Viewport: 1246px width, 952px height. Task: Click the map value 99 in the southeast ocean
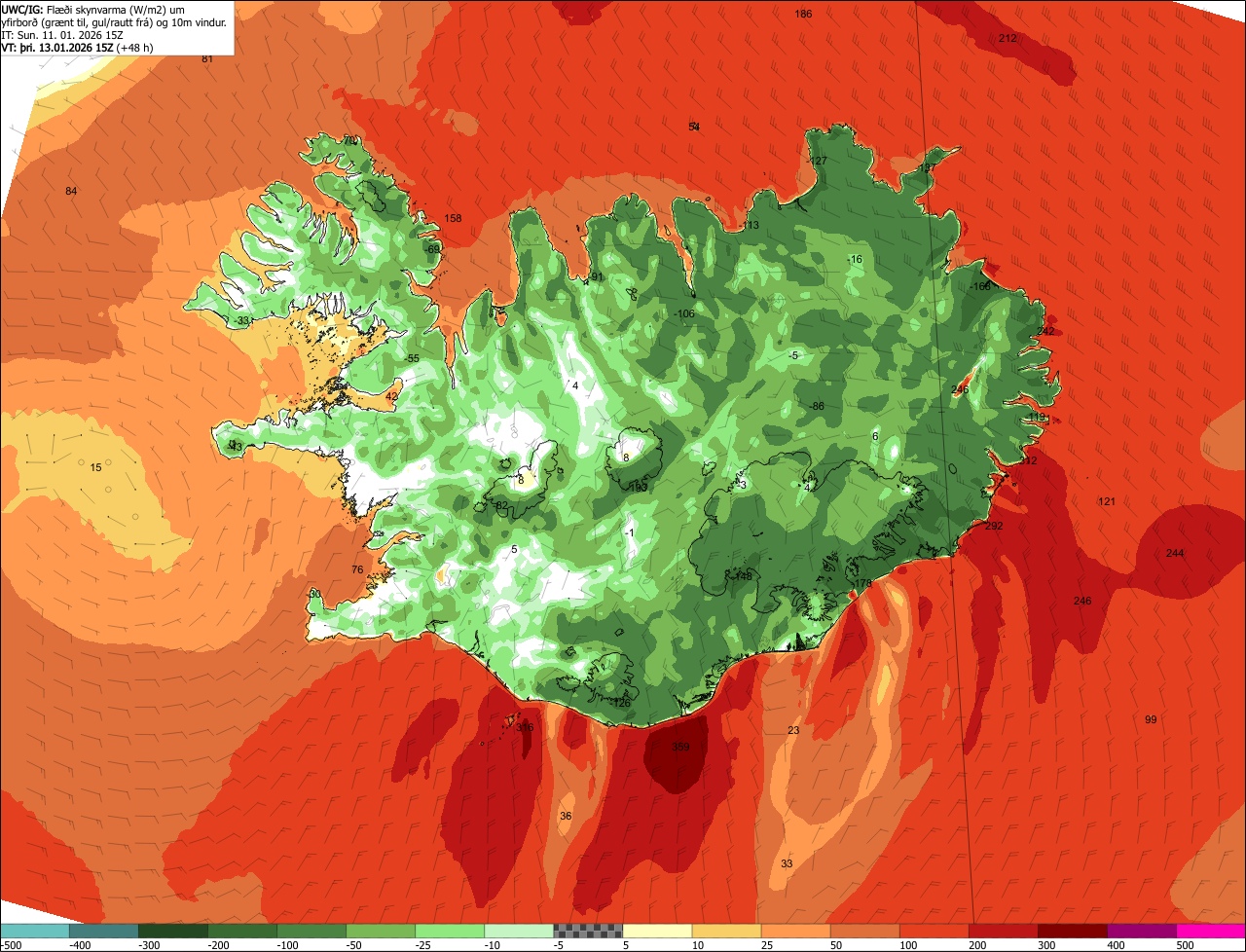[x=1151, y=719]
